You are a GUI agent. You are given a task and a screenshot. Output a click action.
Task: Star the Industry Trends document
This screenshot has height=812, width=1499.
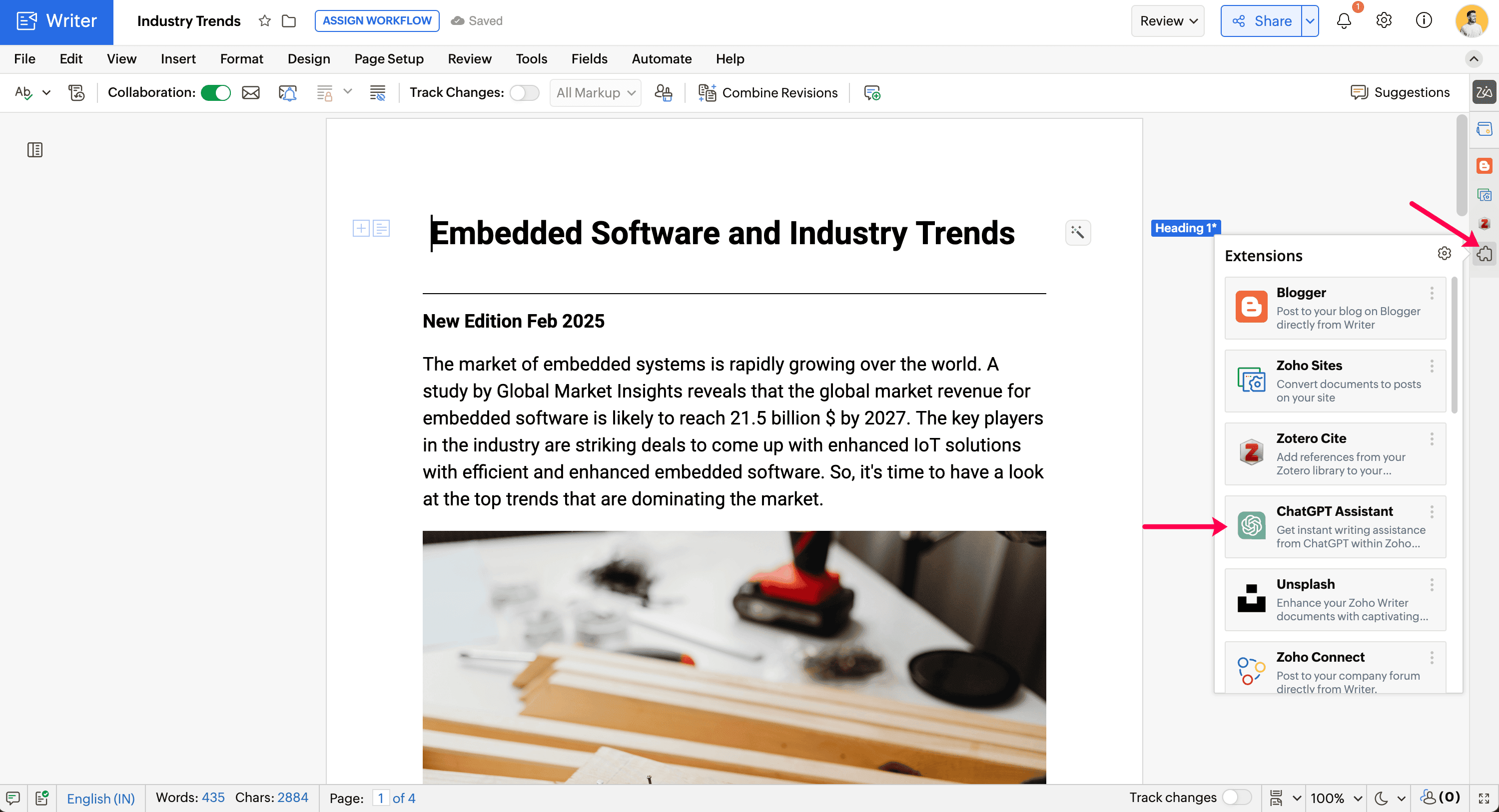click(x=265, y=21)
